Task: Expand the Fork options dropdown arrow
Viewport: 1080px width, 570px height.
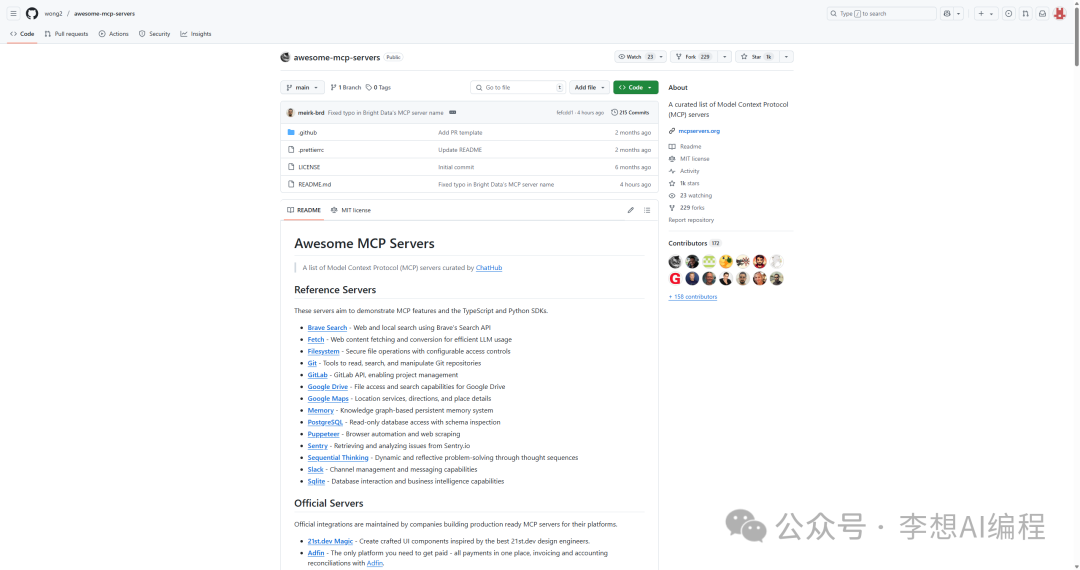Action: pos(724,57)
